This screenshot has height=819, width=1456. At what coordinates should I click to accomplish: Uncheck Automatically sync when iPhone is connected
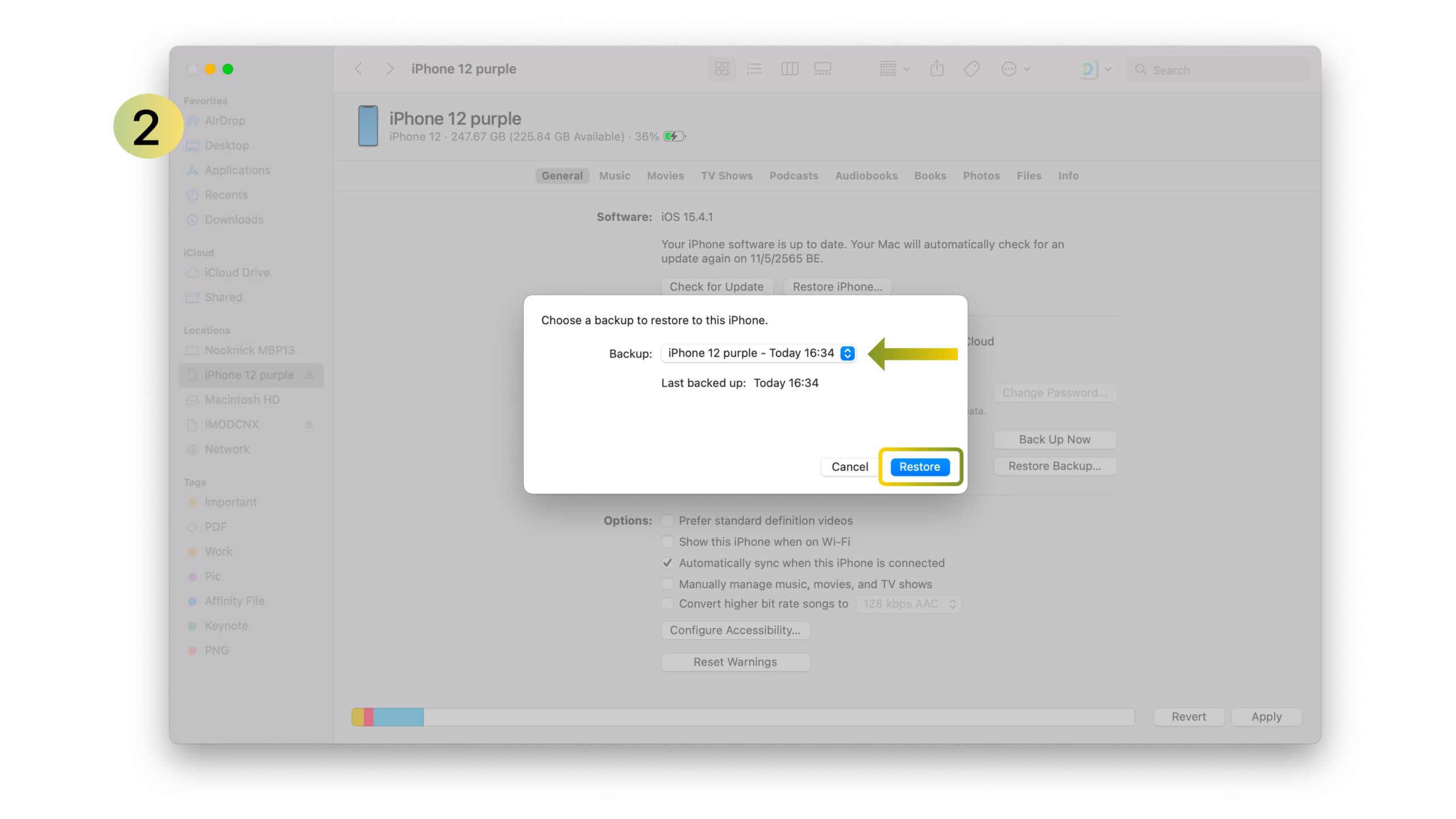tap(667, 562)
